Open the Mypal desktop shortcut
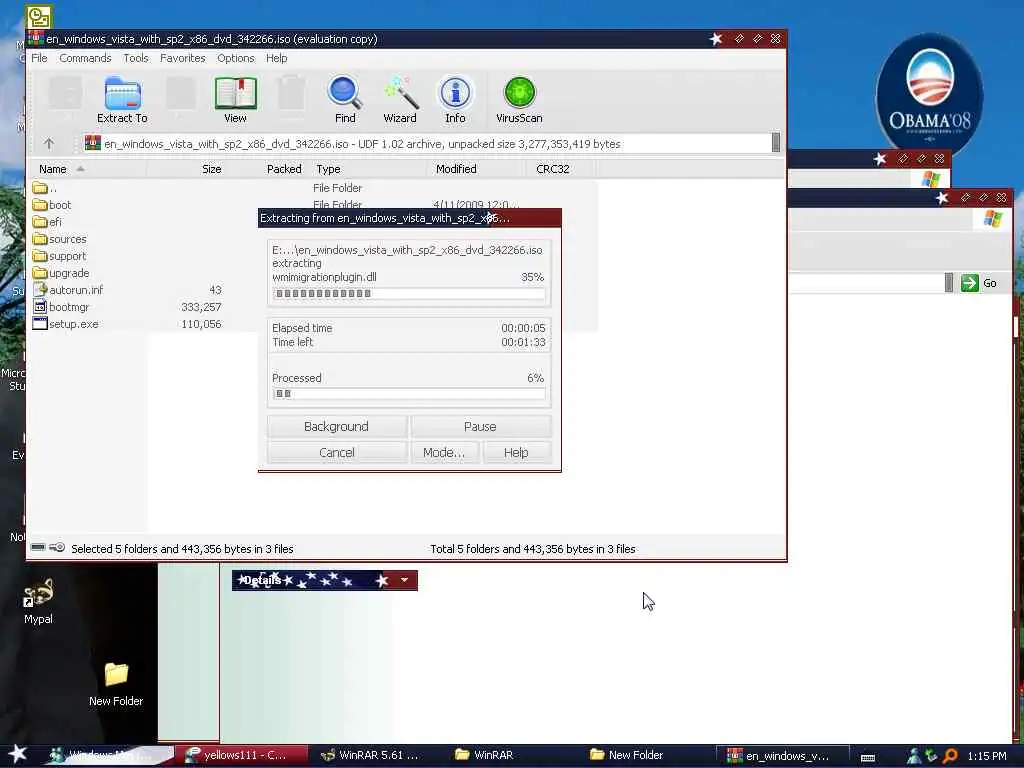The width and height of the screenshot is (1024, 768). tap(38, 601)
